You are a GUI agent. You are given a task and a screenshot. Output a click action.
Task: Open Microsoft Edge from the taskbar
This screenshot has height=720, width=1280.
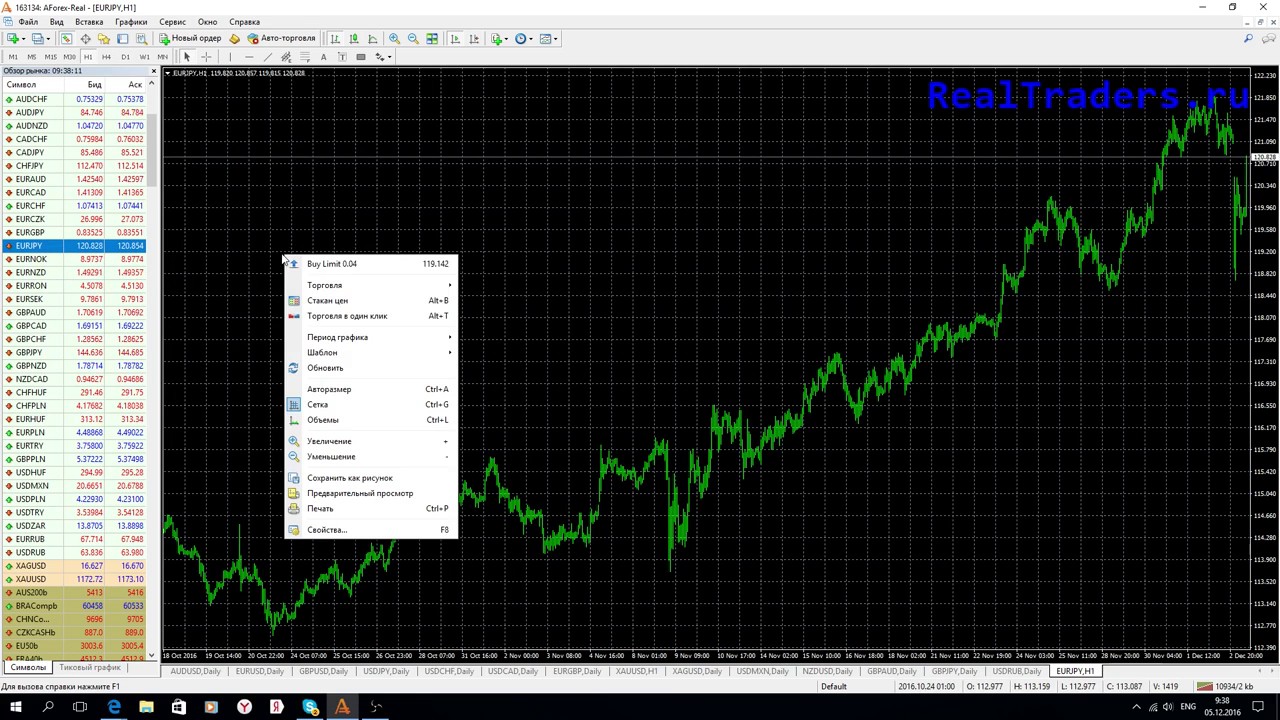coord(113,707)
